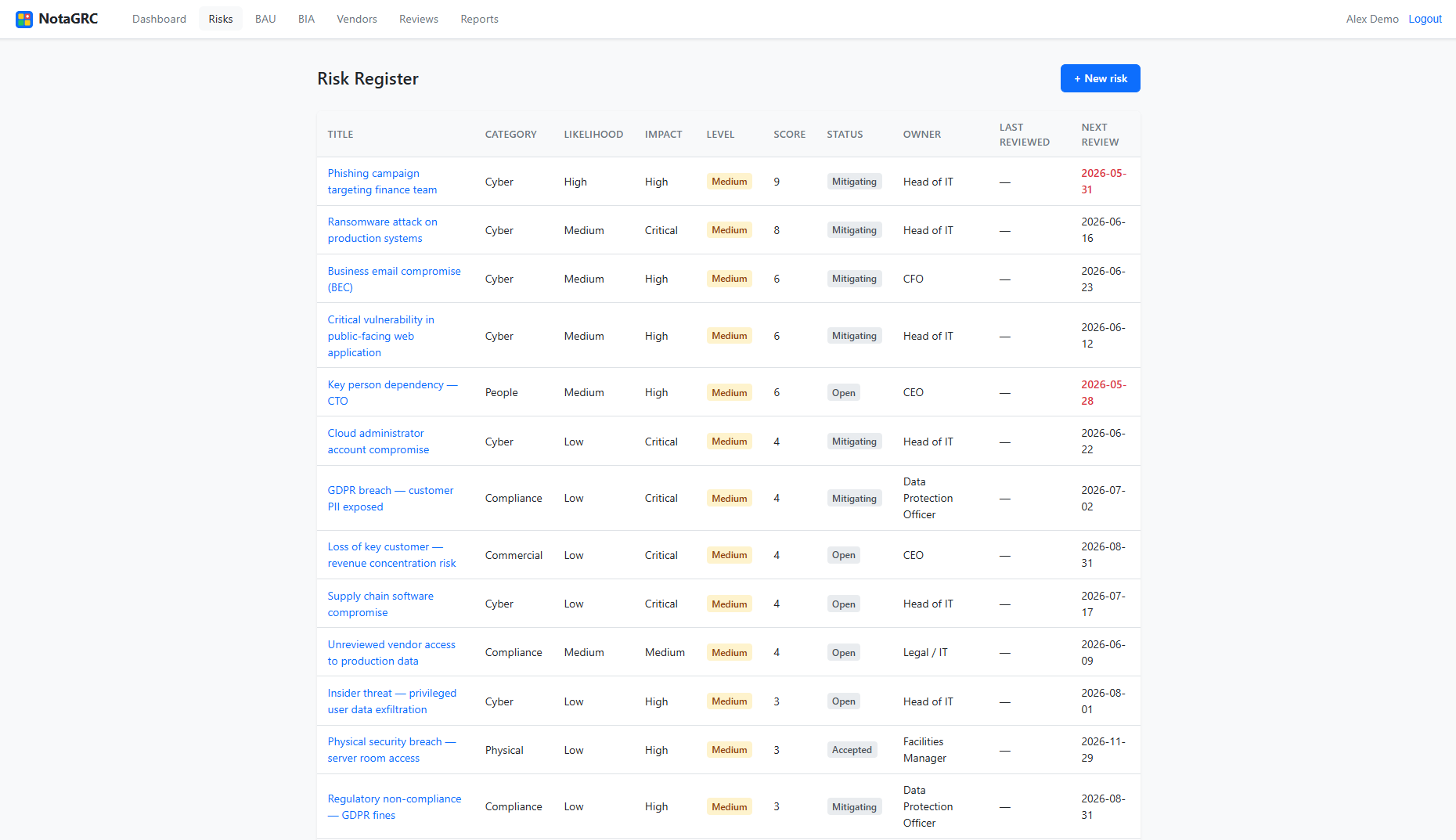Click the Open status badge in Key person dependency row
1456x840 pixels.
click(843, 393)
